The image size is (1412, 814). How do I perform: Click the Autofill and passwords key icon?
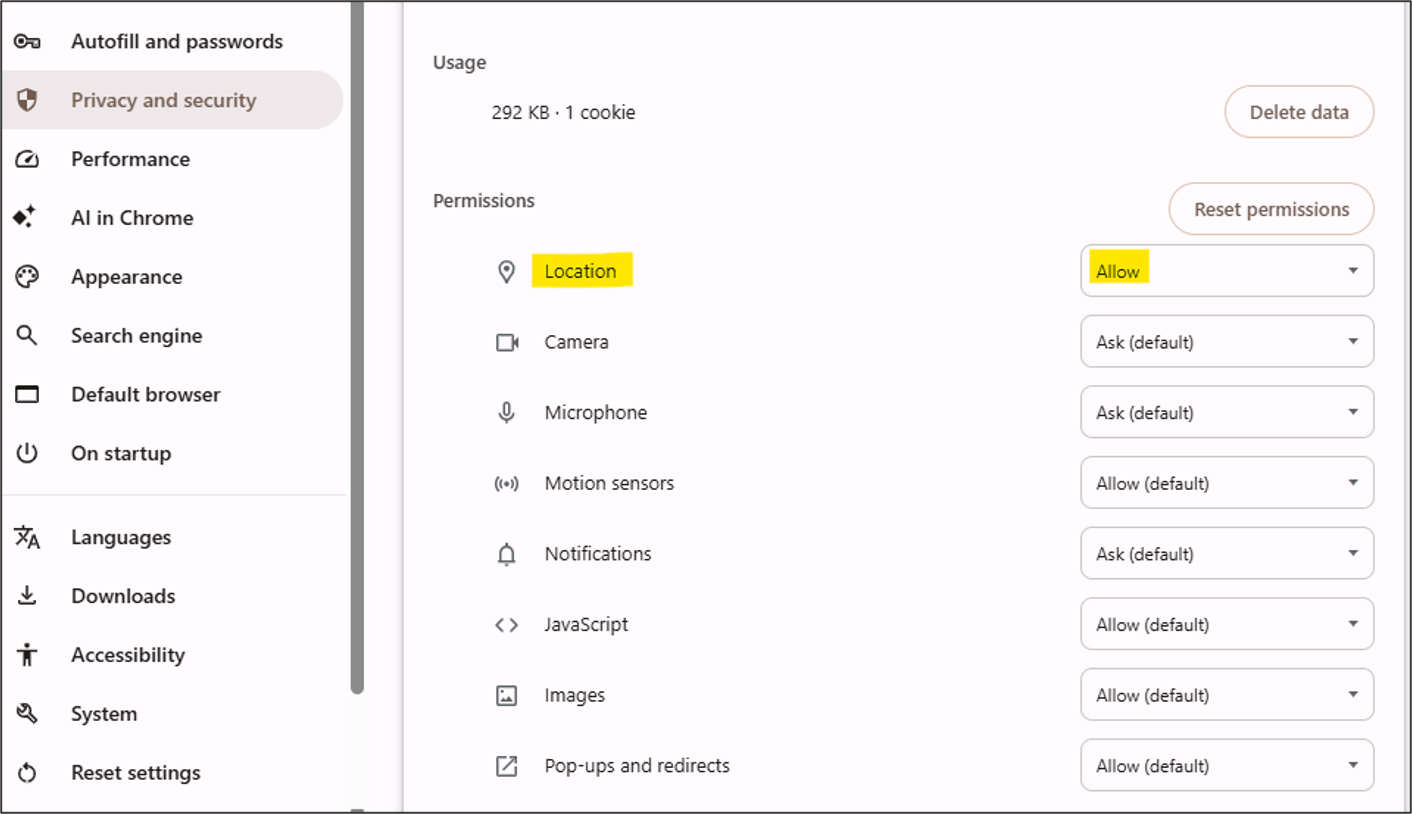27,42
